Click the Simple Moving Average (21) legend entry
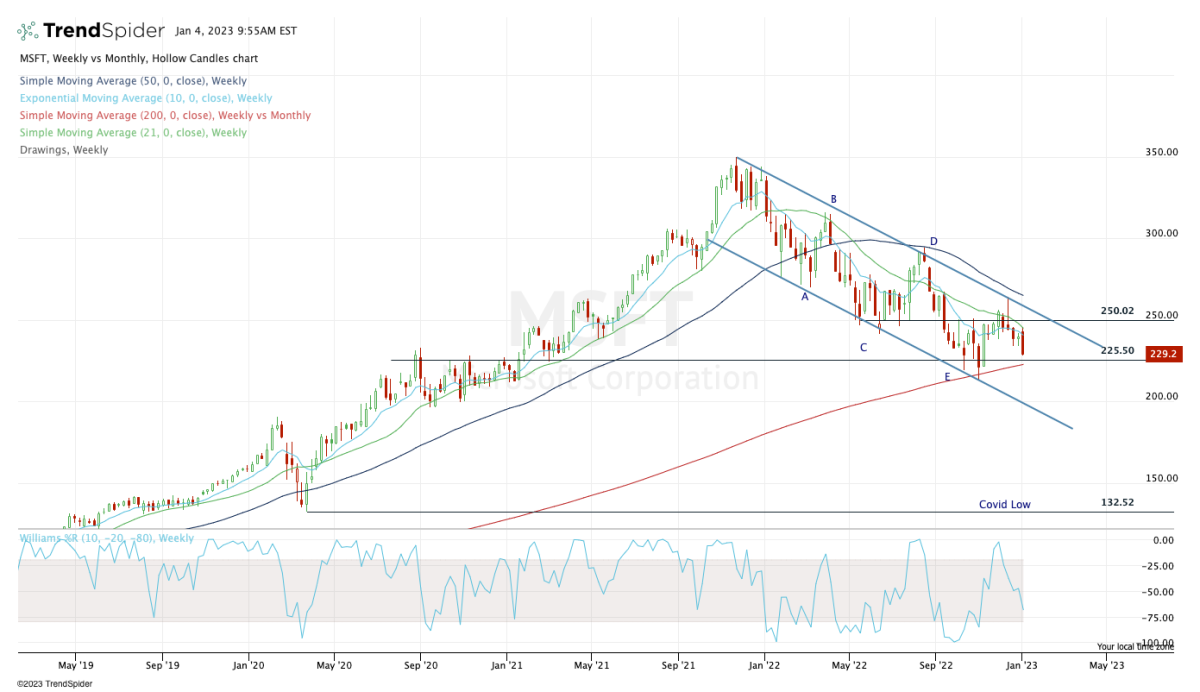Screen dimensions: 1200x692 (x=132, y=132)
